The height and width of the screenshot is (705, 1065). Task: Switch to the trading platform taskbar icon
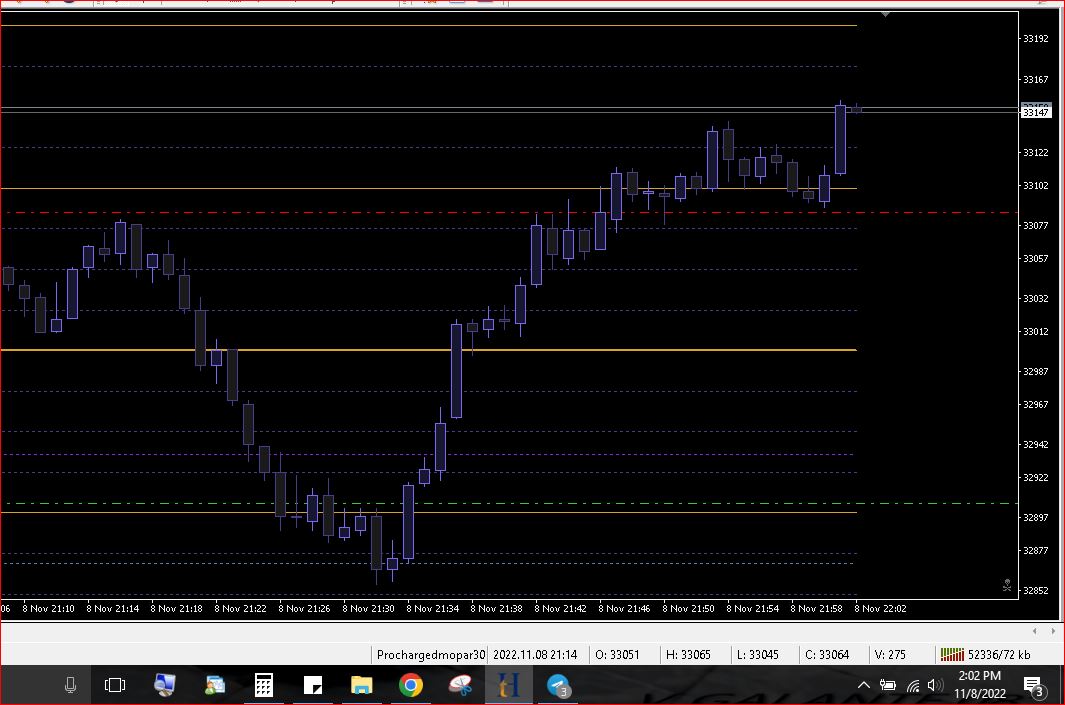pos(509,686)
